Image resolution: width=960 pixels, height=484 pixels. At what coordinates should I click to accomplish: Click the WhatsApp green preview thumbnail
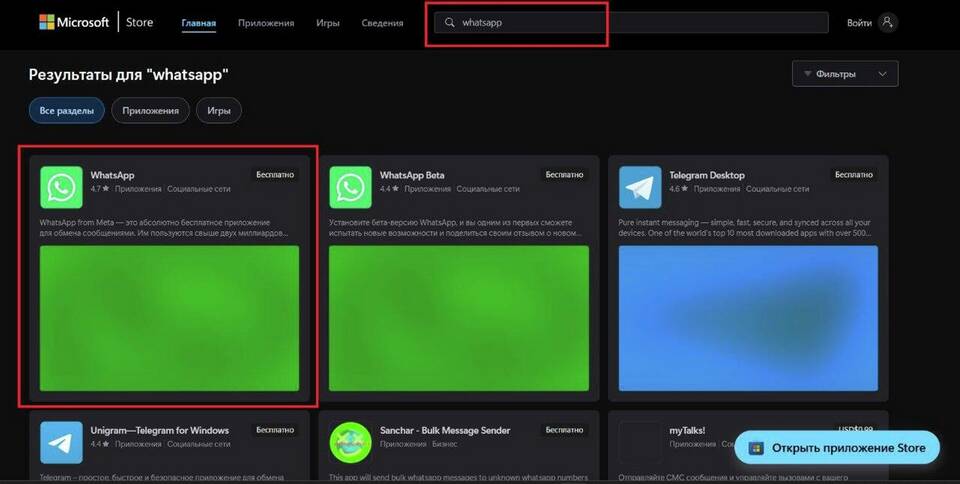point(169,318)
